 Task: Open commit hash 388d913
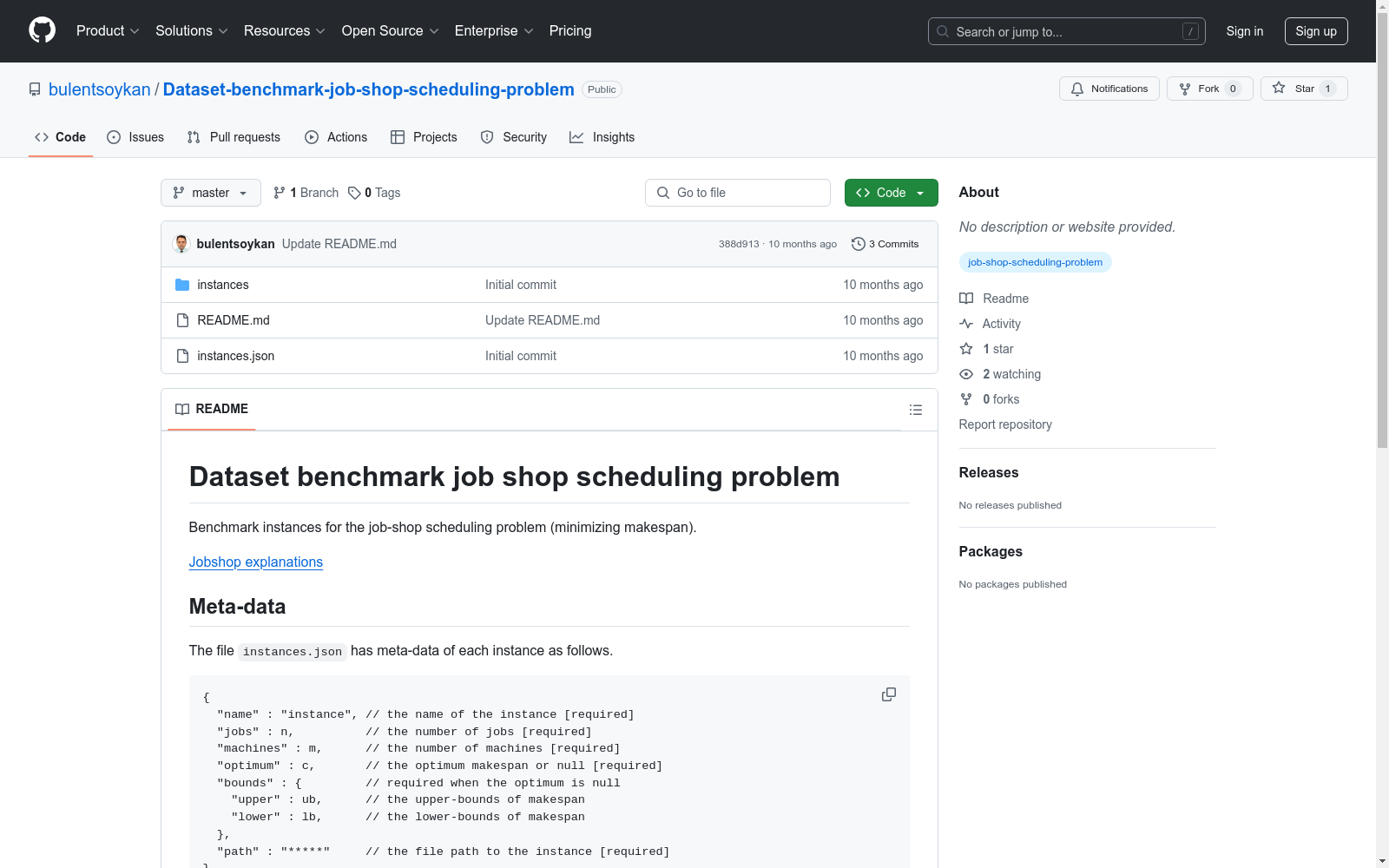[x=738, y=244]
